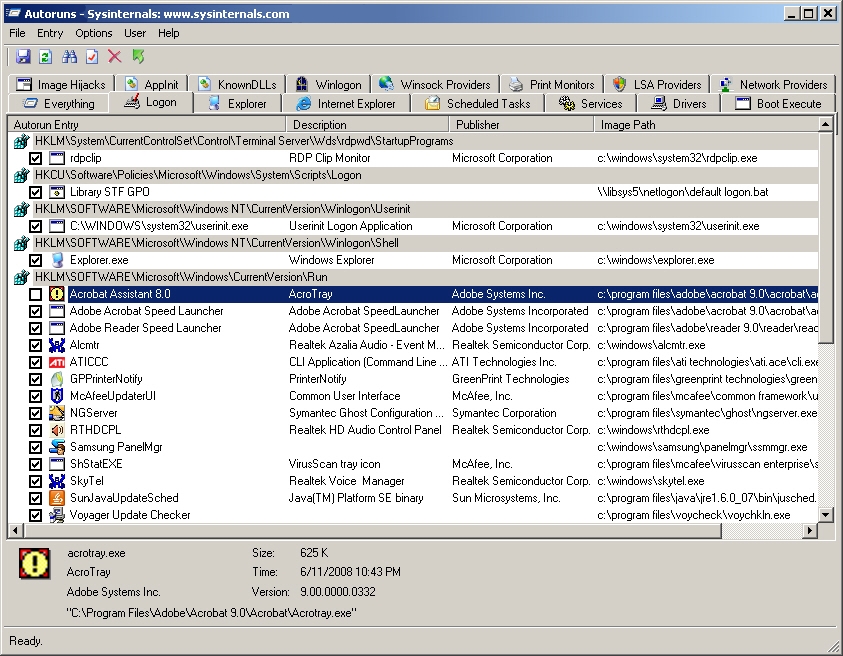Click the Refresh toolbar icon
The height and width of the screenshot is (656, 843).
[x=46, y=57]
